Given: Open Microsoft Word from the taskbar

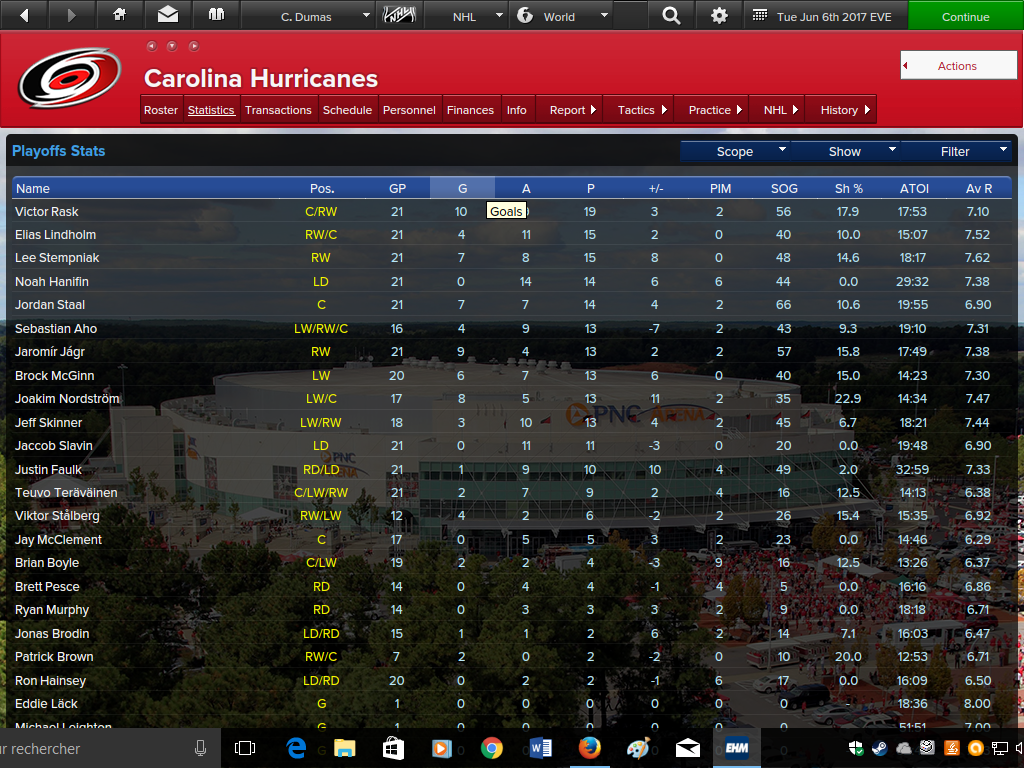Looking at the screenshot, I should pyautogui.click(x=541, y=748).
